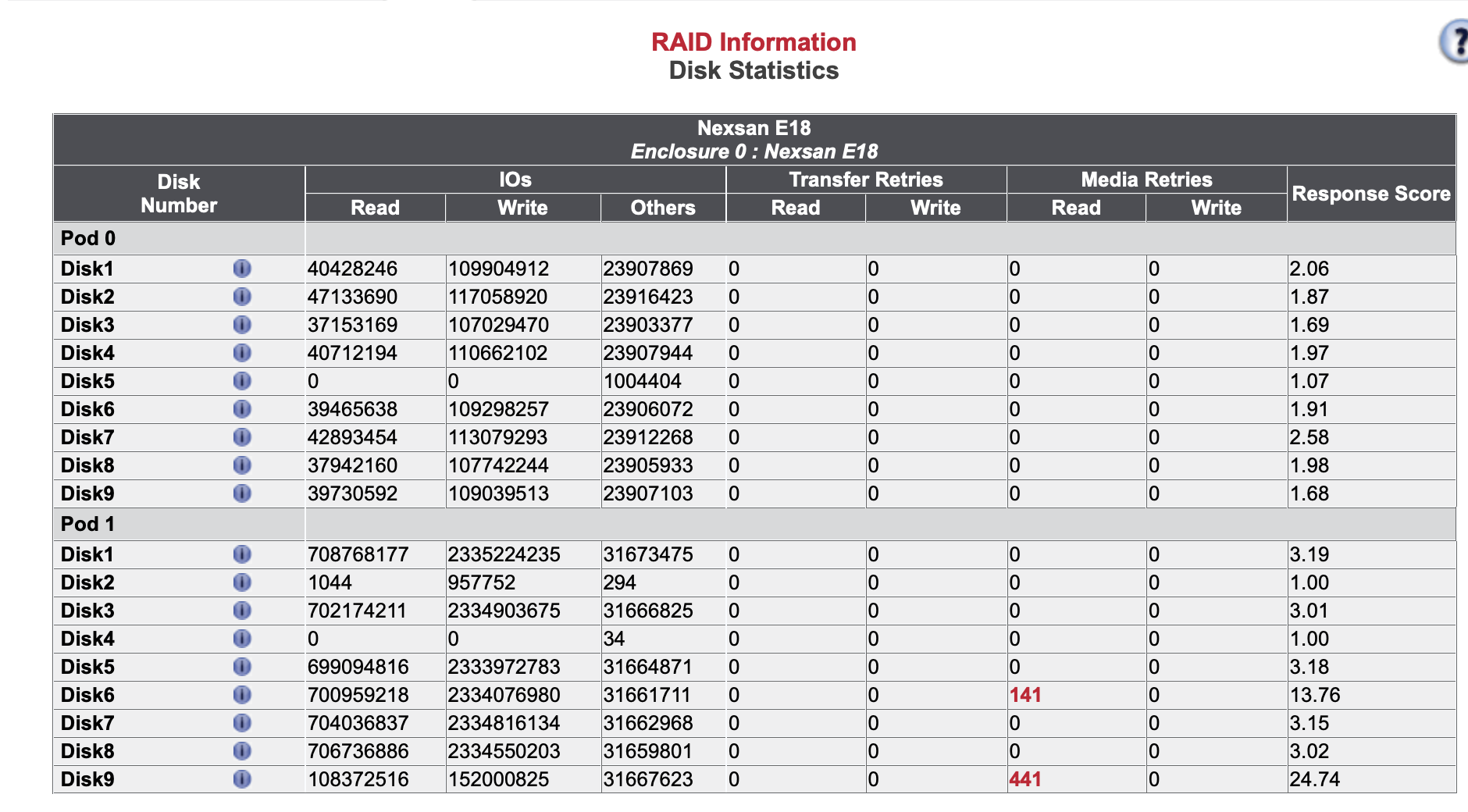Select others value 34 in Pod 1 Disk4
1468x812 pixels.
click(614, 639)
